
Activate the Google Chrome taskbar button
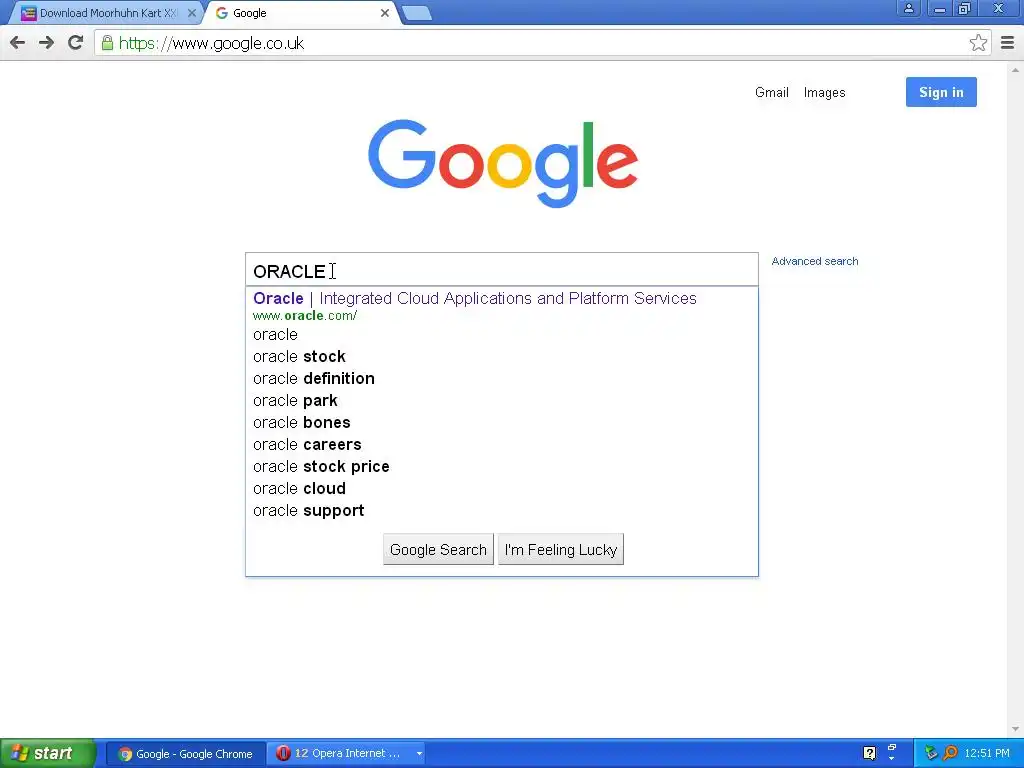186,754
